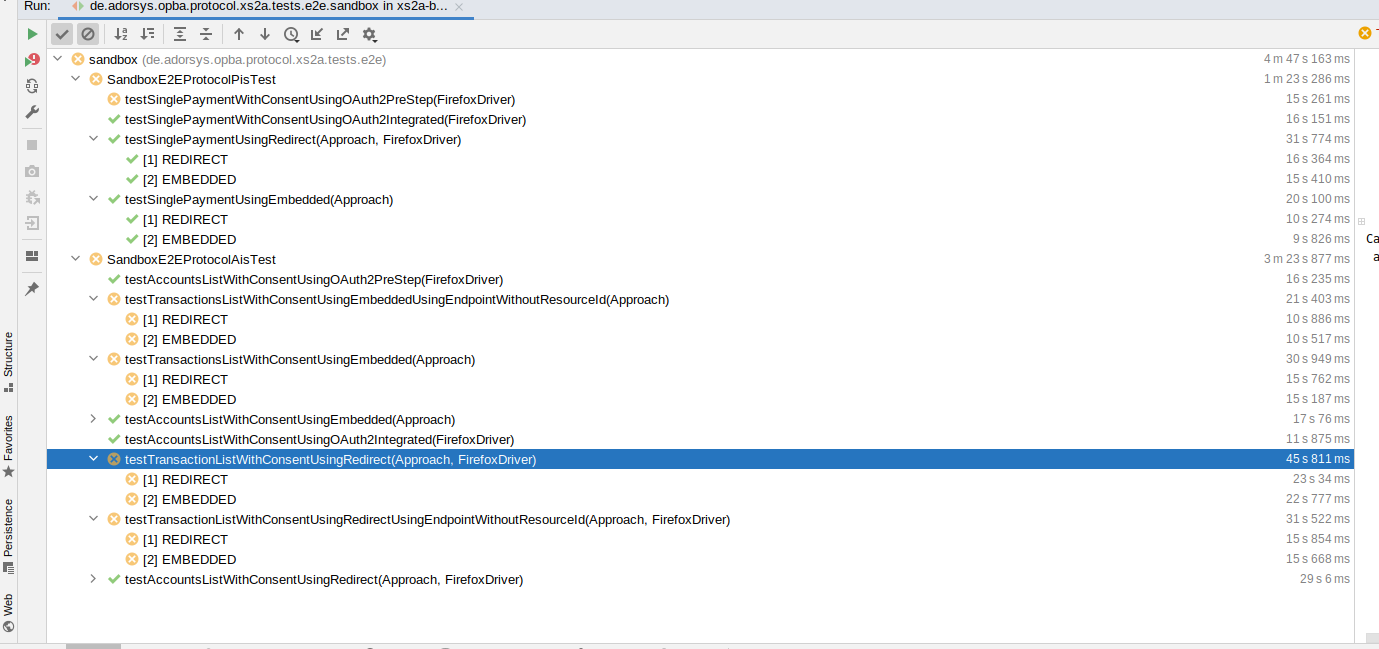Select testSinglePaymentWithConsentUsingOAuth2PreStep(FirefoxDriver) test

click(699, 100)
